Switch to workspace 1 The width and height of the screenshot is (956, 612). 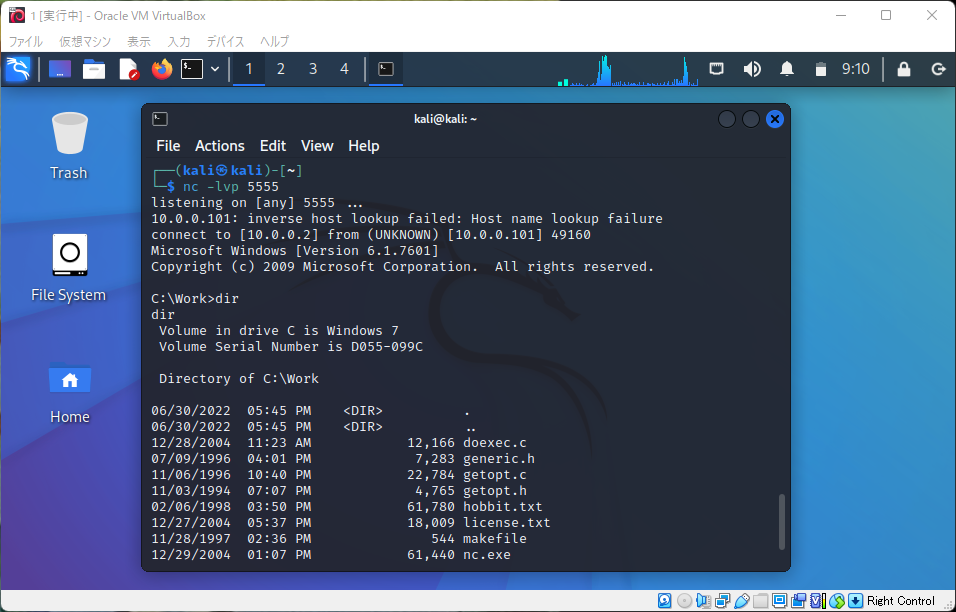pyautogui.click(x=249, y=69)
